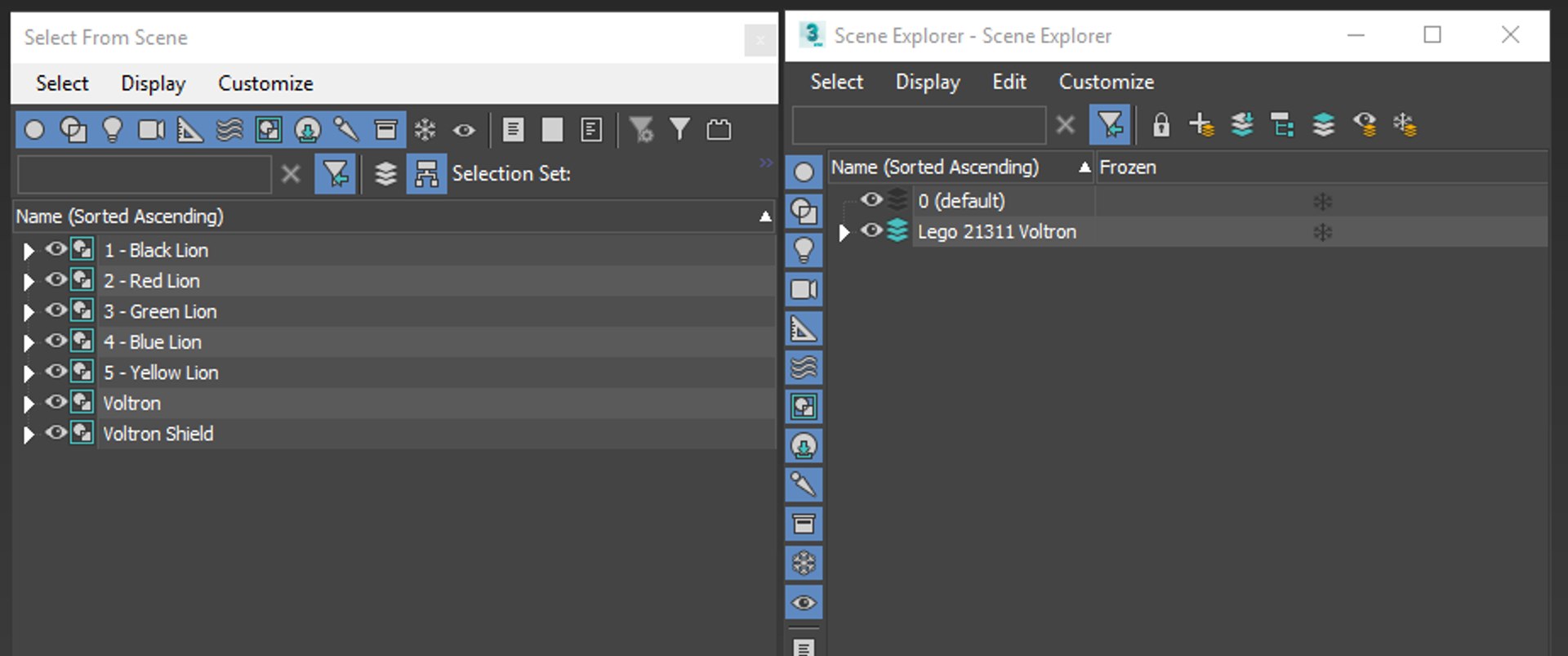Open Display menu in Select From Scene

[x=154, y=83]
